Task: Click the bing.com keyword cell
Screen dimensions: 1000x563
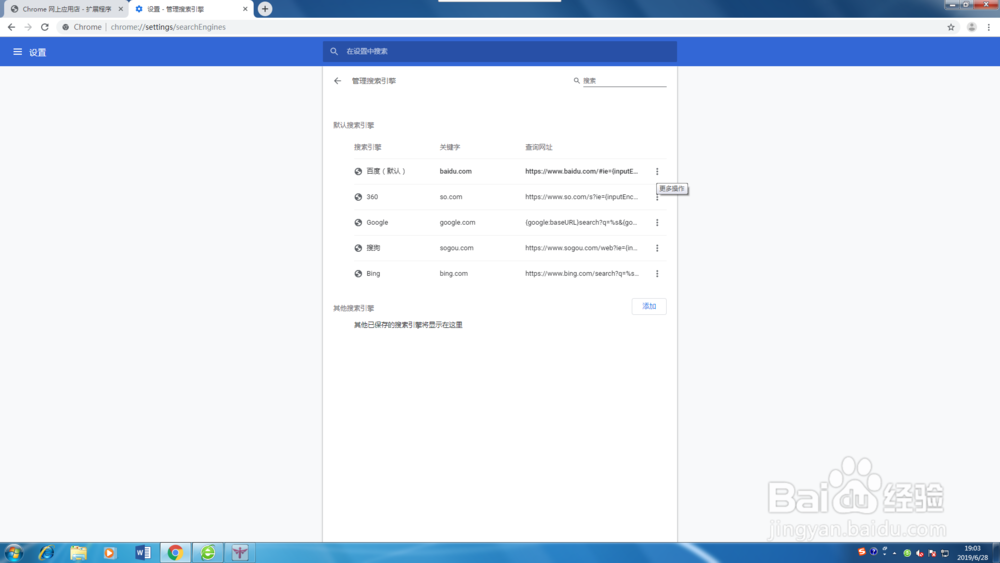Action: 453,274
